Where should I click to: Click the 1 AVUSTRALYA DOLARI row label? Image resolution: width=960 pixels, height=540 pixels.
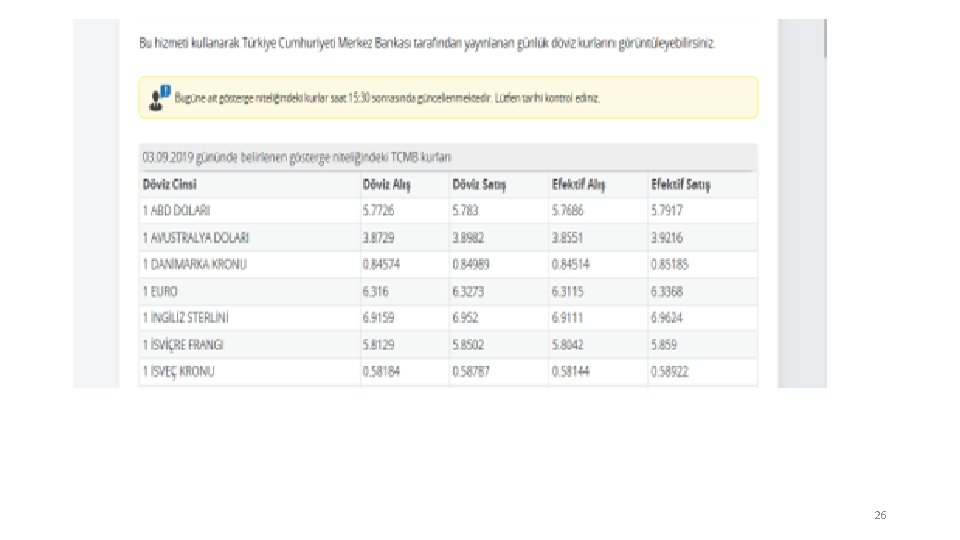pos(195,238)
